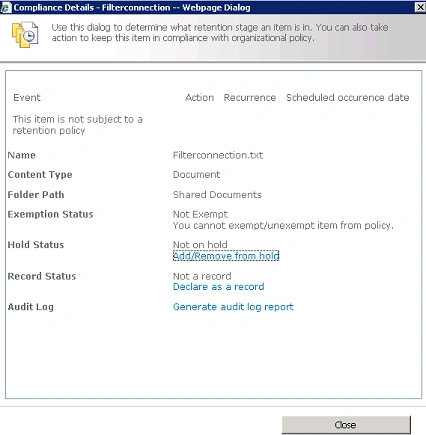
Task: Click the Audit Log field label
Action: [x=31, y=307]
